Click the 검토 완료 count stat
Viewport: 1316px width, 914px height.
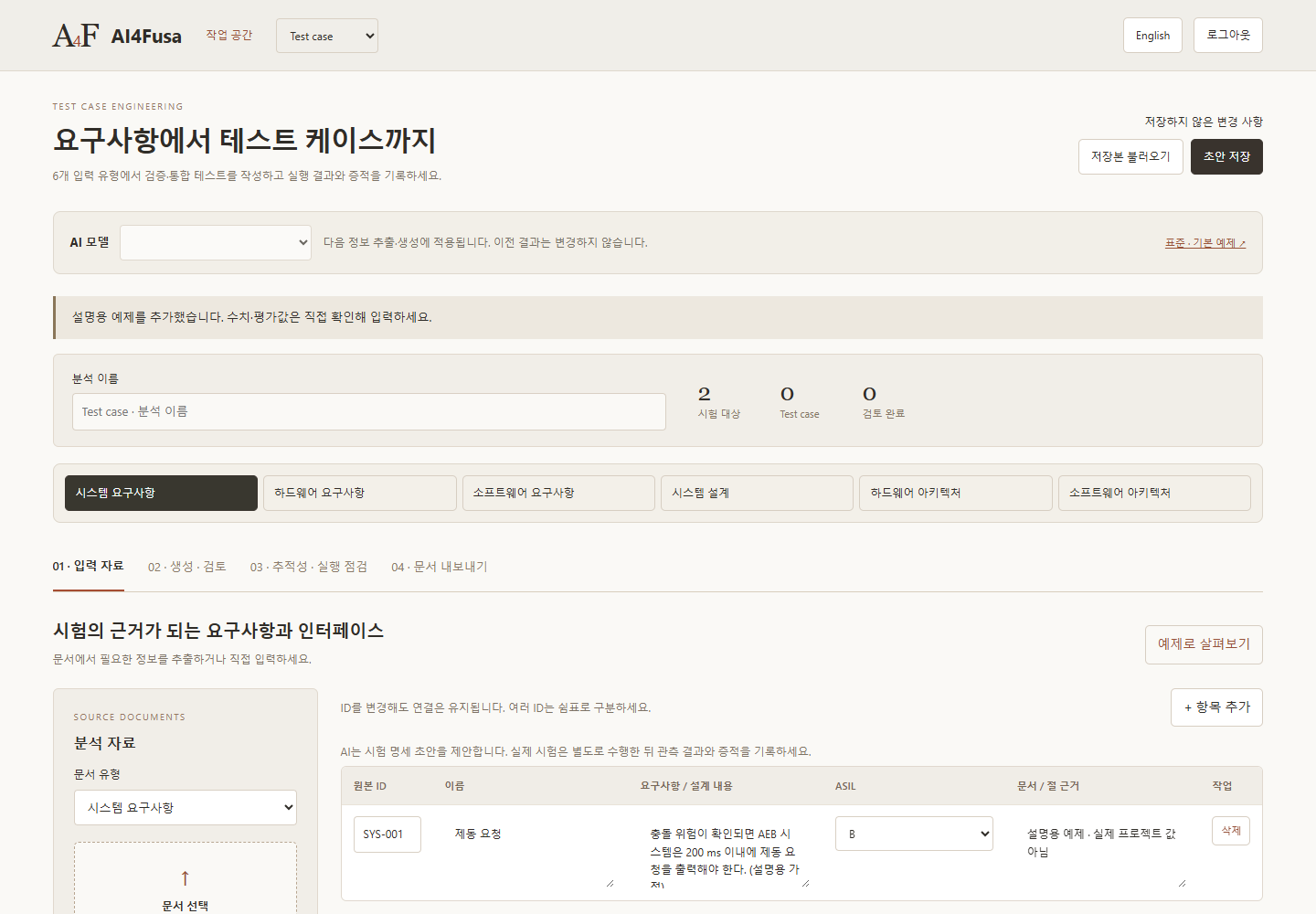[x=883, y=402]
